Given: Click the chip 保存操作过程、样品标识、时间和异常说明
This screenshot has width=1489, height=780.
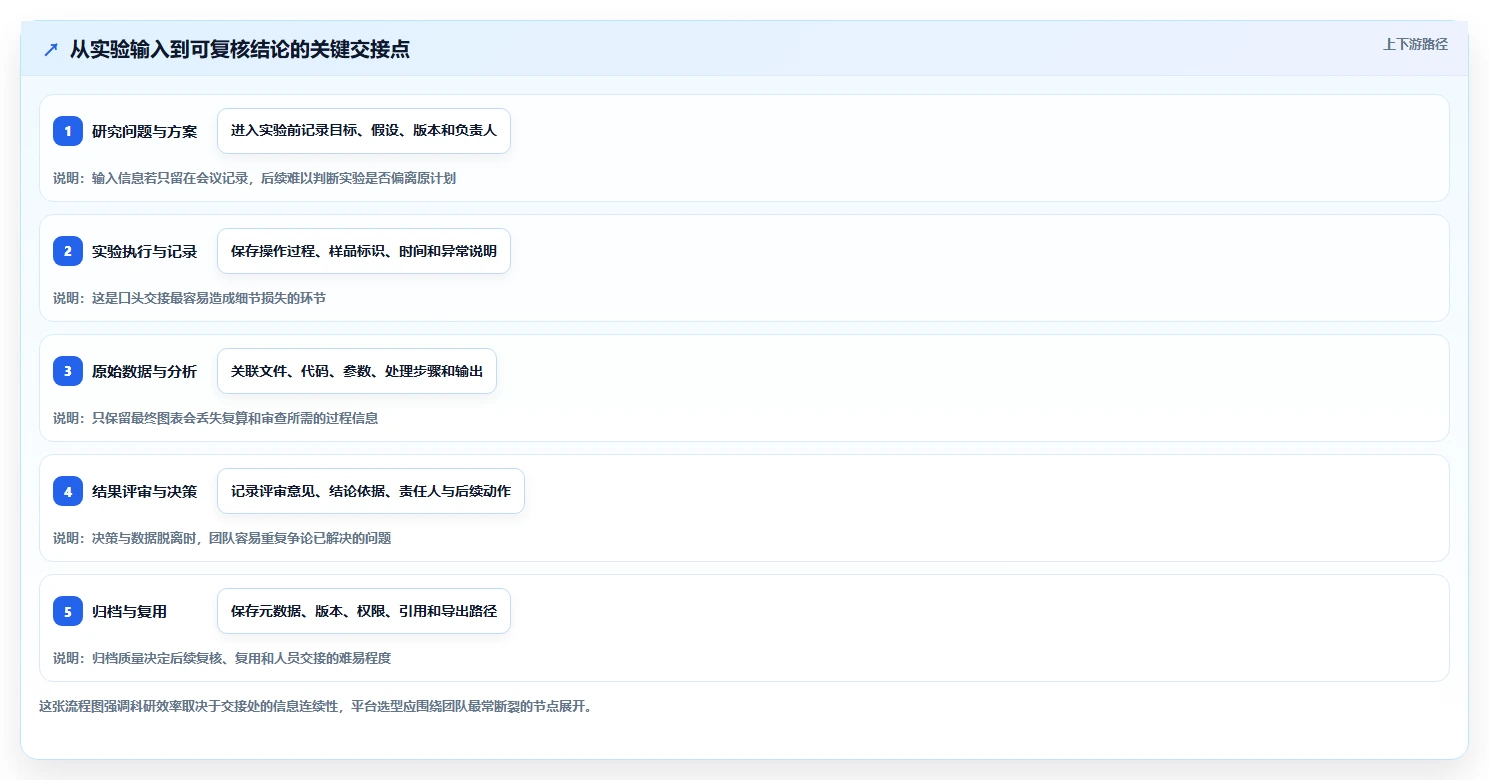Looking at the screenshot, I should (364, 251).
